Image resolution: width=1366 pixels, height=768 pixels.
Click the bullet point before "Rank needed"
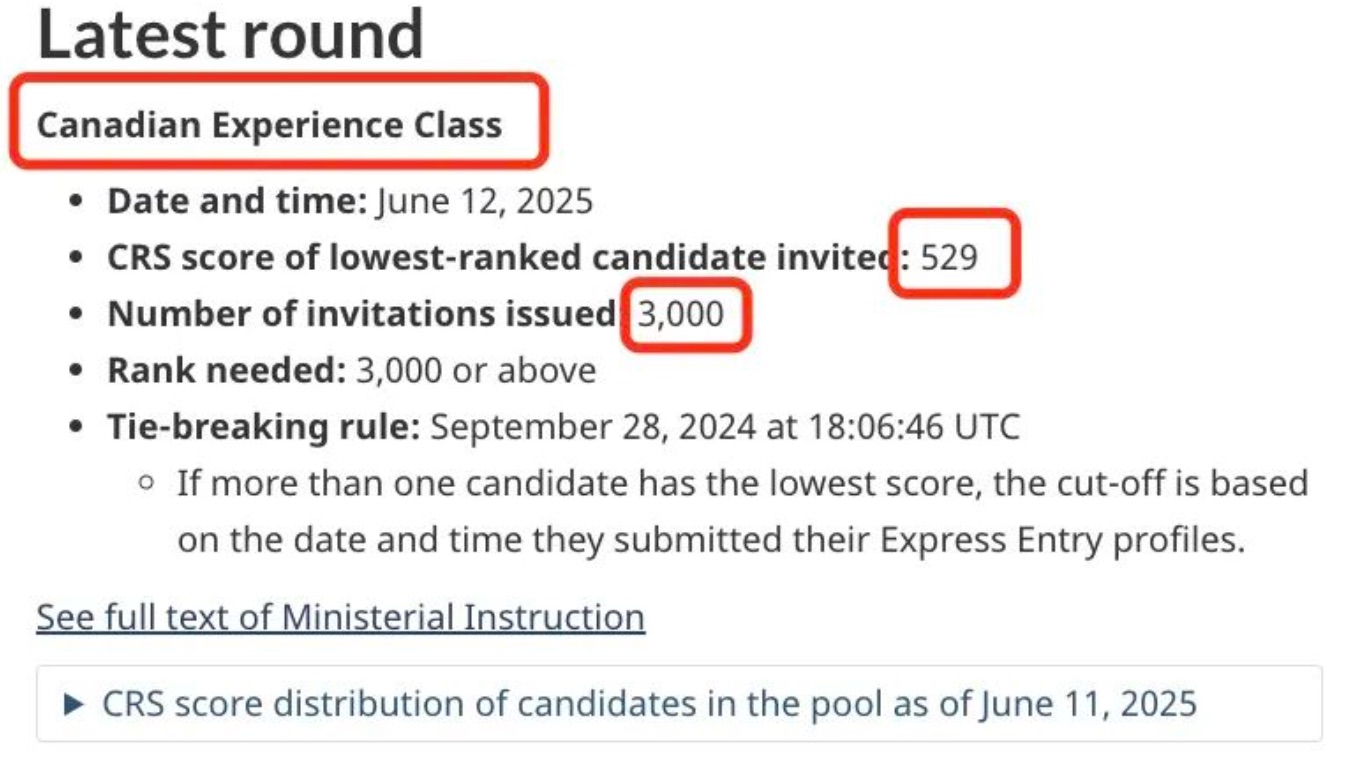(76, 371)
